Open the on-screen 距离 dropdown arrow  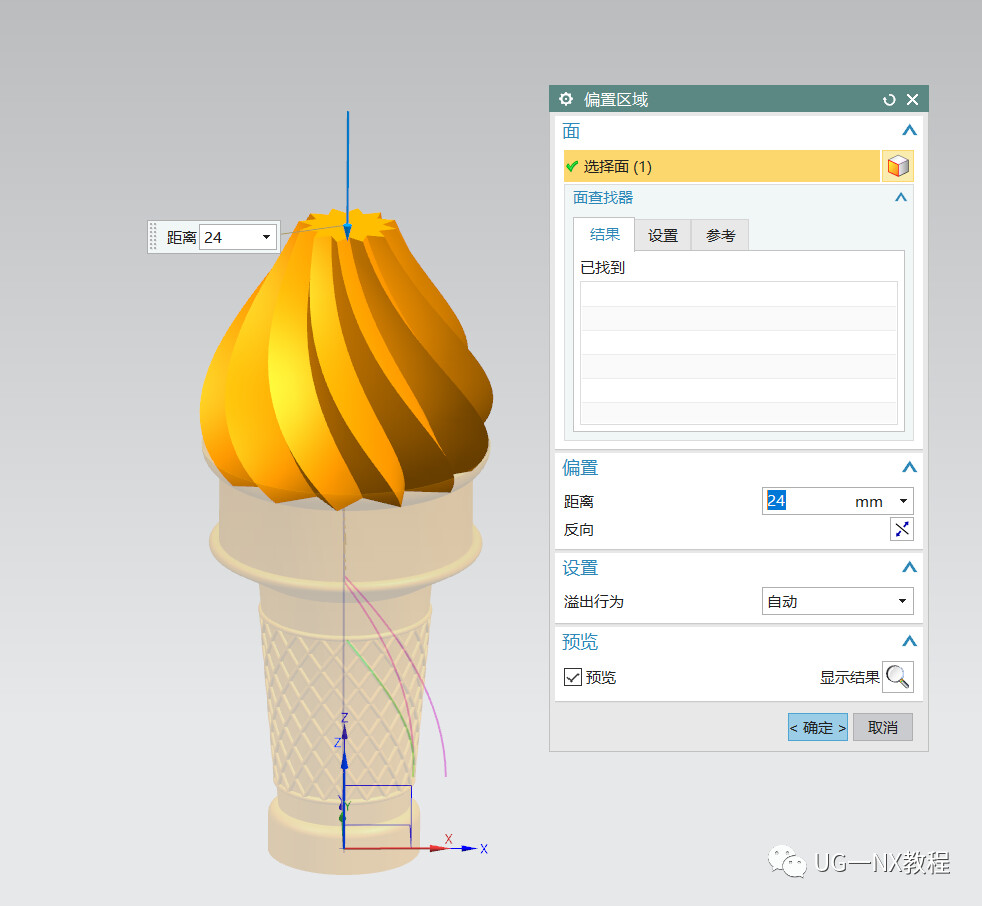tap(266, 237)
